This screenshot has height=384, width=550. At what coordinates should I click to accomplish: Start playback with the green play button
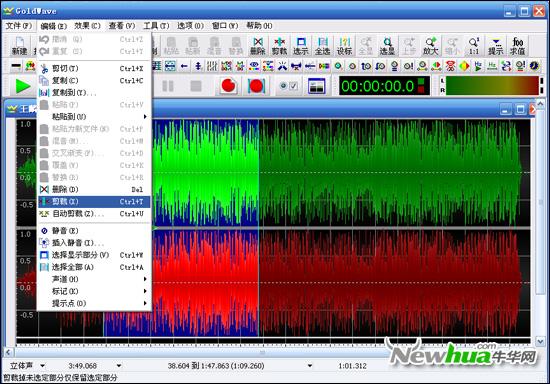click(23, 86)
